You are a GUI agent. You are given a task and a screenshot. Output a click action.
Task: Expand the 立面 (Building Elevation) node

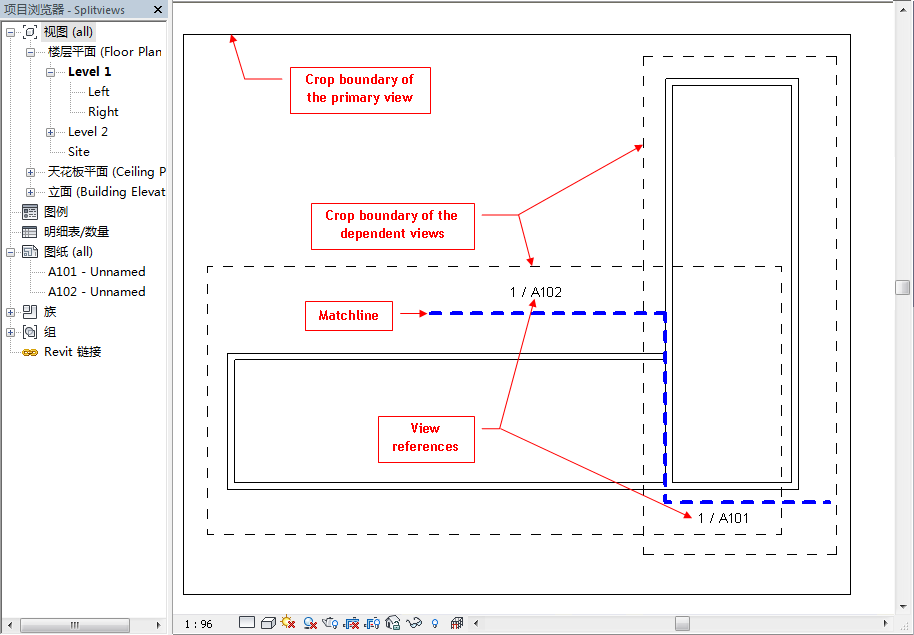(30, 192)
